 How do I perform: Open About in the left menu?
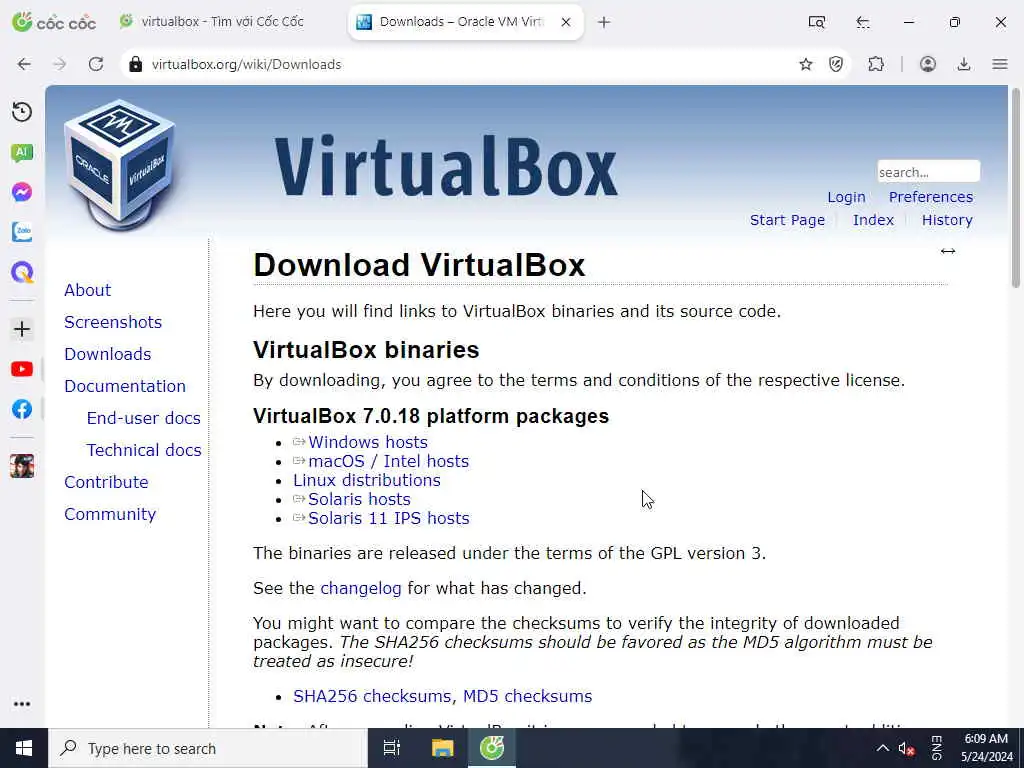coord(88,290)
